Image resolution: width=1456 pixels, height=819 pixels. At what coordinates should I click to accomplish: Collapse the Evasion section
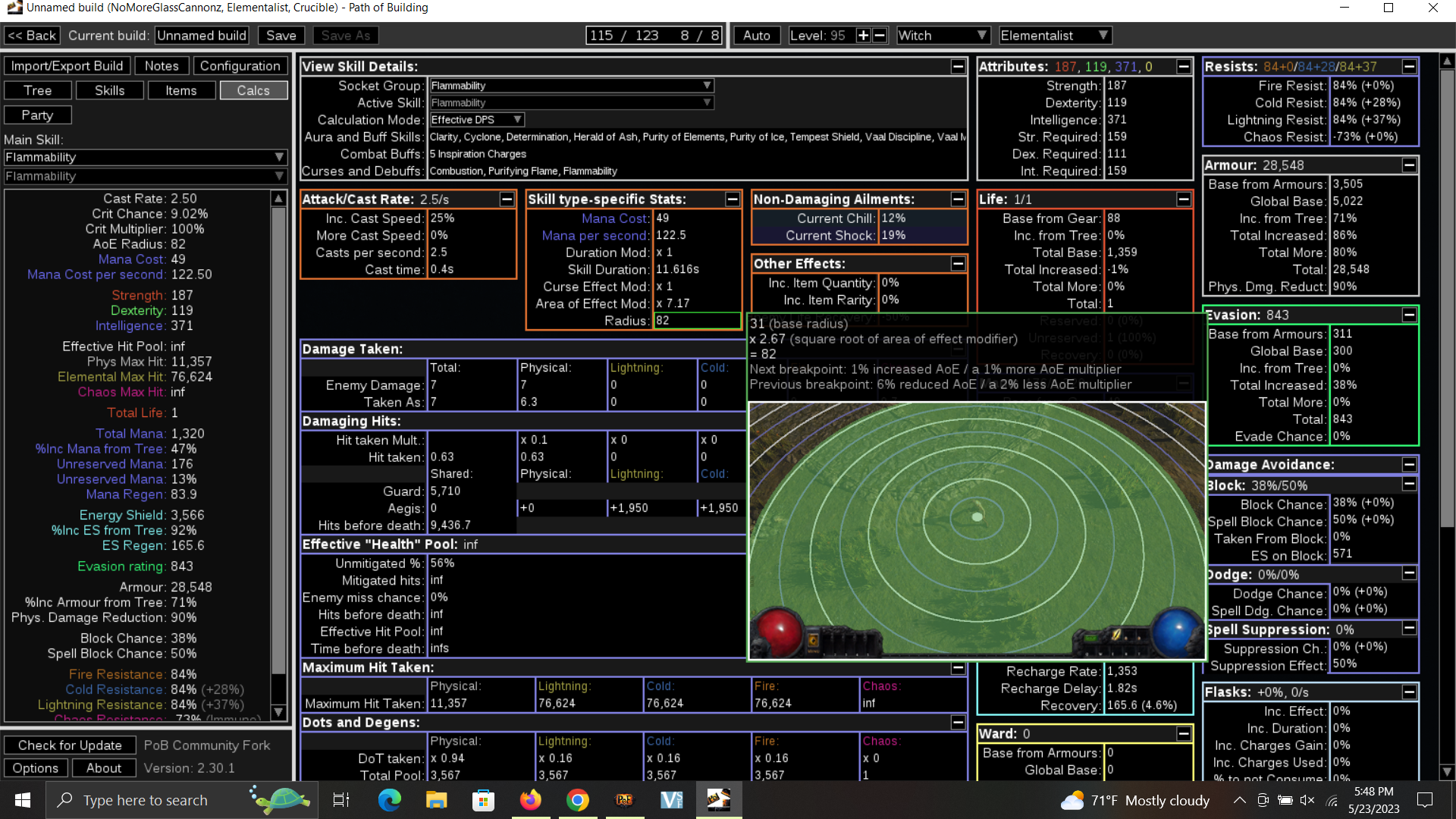pos(1409,315)
